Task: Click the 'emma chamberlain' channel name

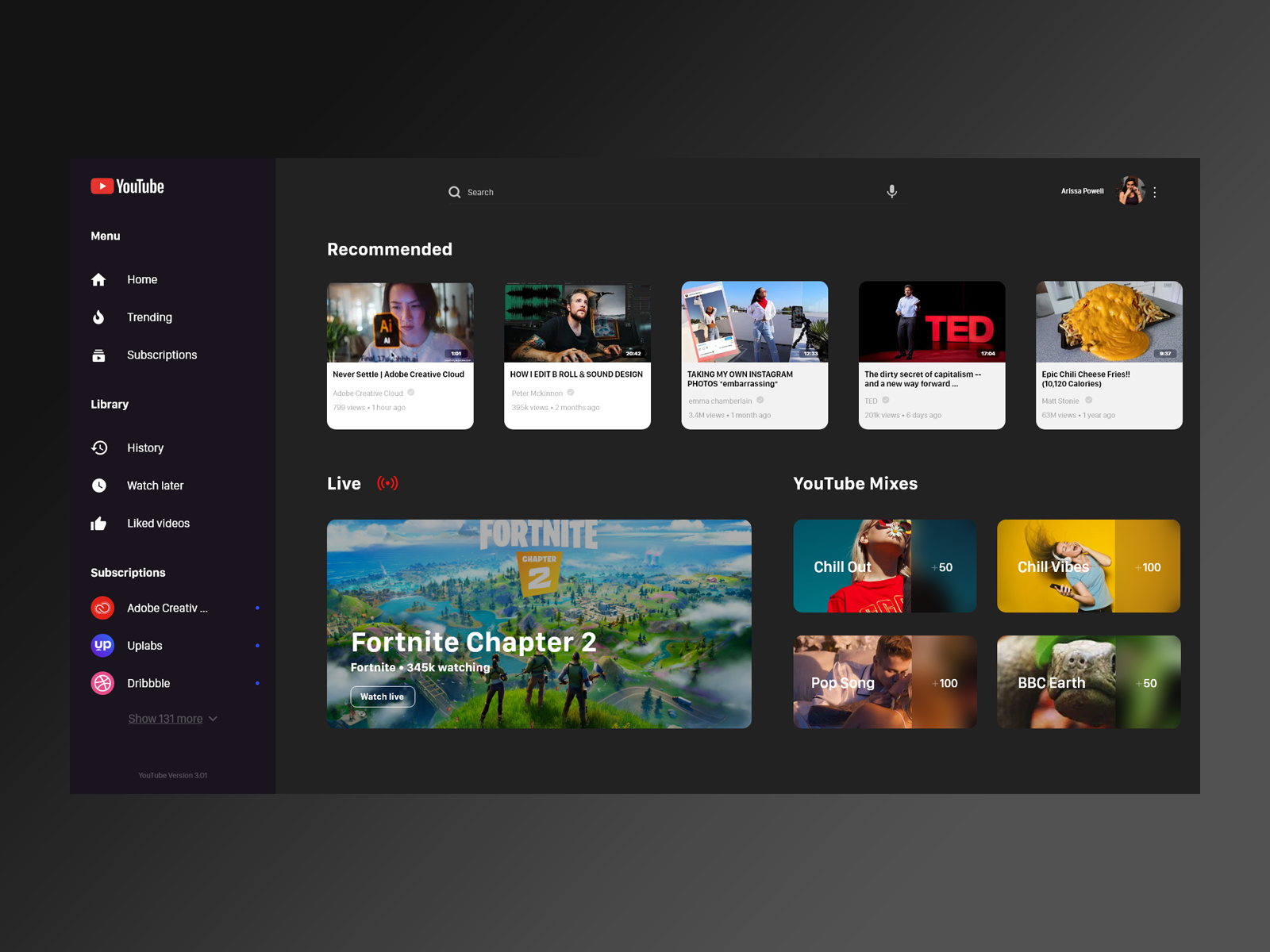Action: tap(720, 401)
